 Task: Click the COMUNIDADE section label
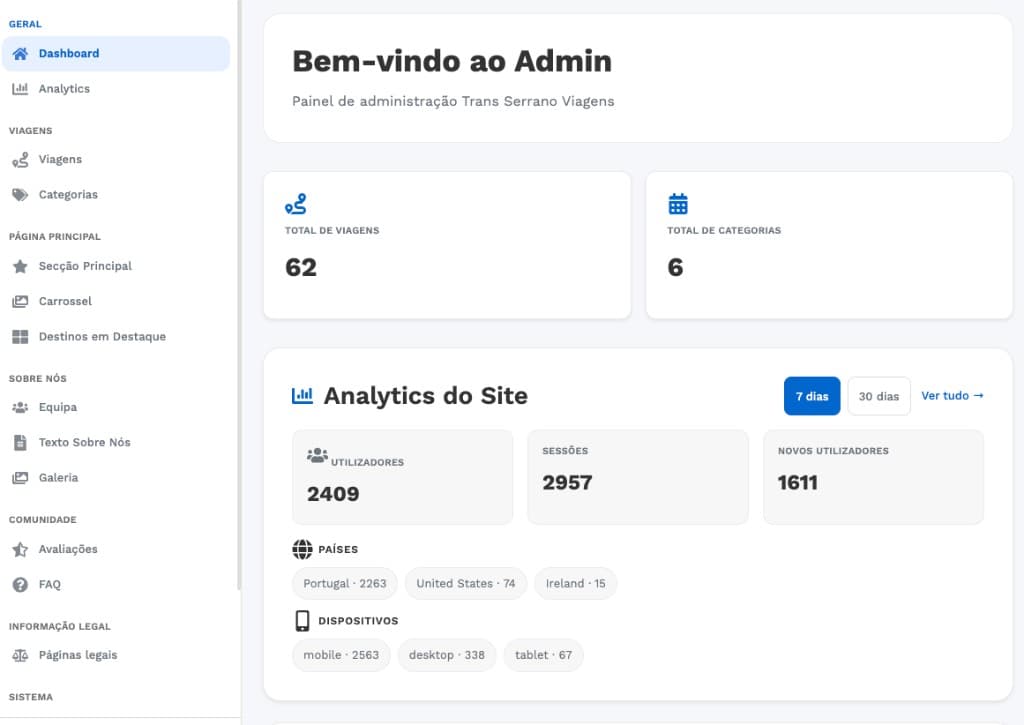click(43, 520)
